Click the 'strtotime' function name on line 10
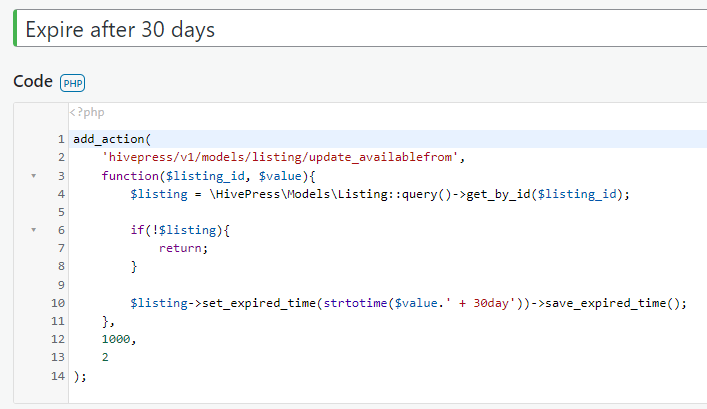Screen dimensions: 707x409 click(355, 303)
